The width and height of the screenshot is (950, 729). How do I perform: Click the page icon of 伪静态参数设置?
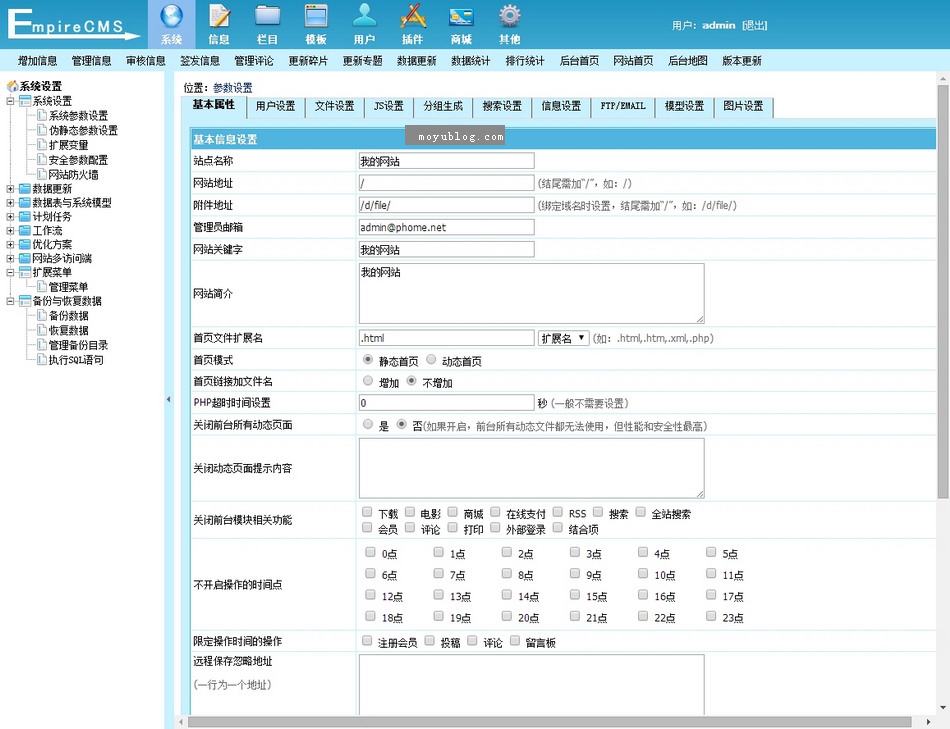42,130
